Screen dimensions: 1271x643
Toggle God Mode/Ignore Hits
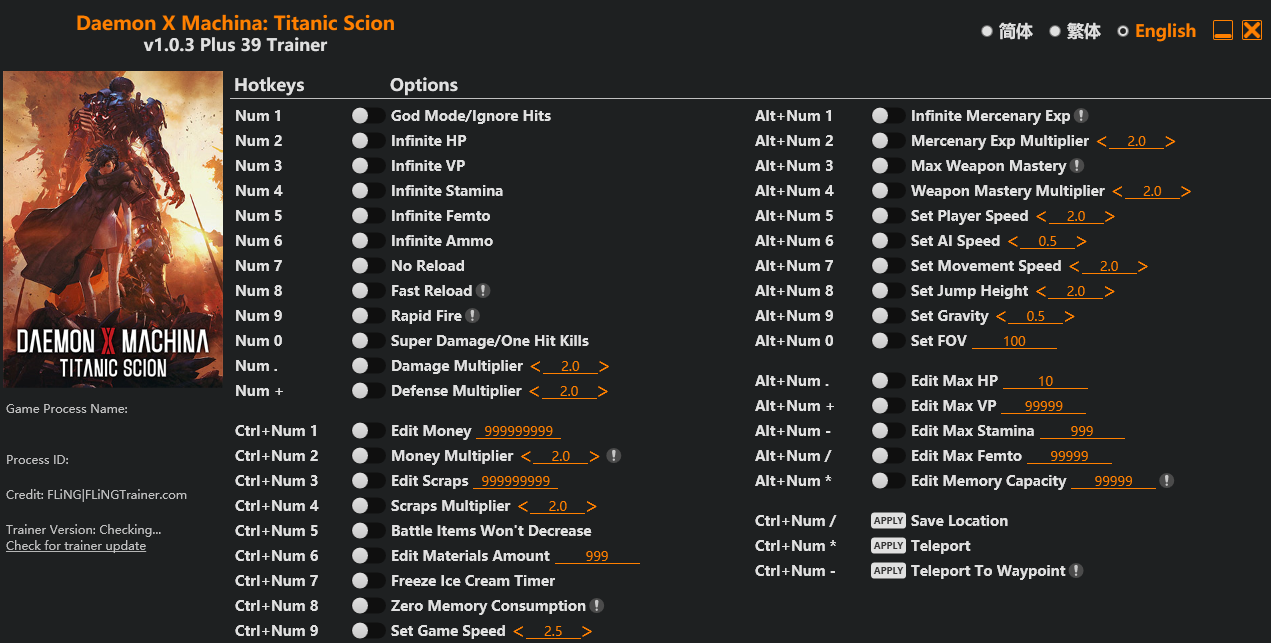[368, 116]
